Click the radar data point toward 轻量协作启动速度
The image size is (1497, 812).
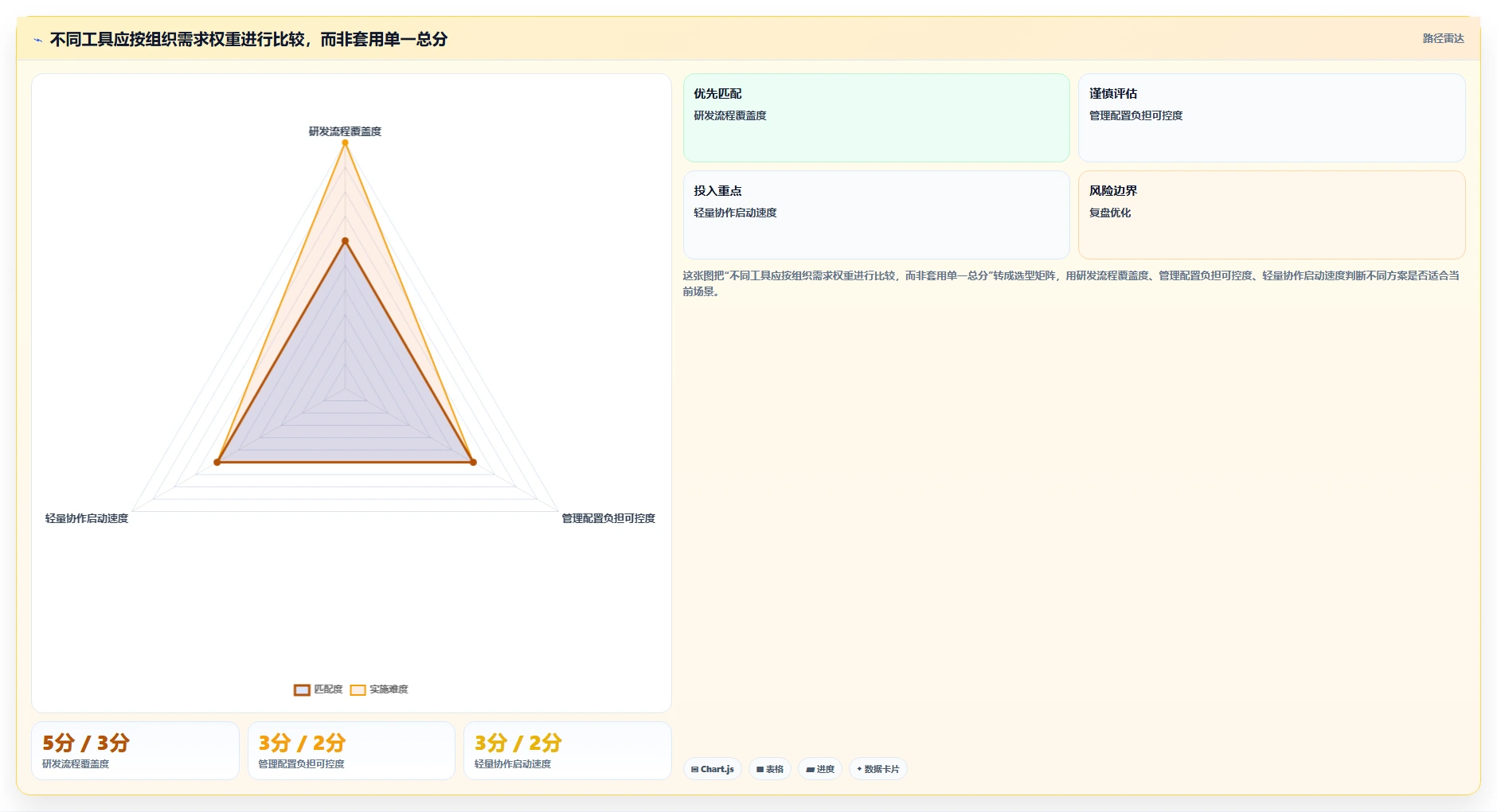217,462
